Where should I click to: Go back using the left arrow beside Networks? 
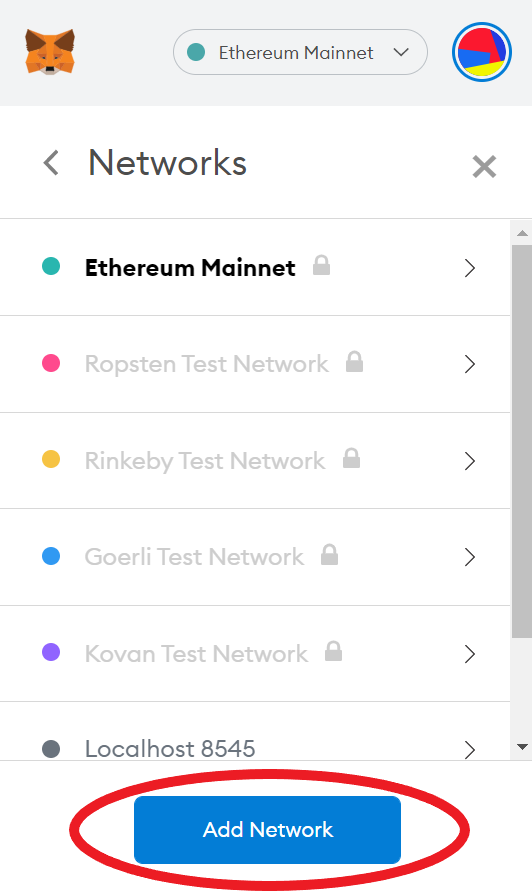tap(51, 163)
